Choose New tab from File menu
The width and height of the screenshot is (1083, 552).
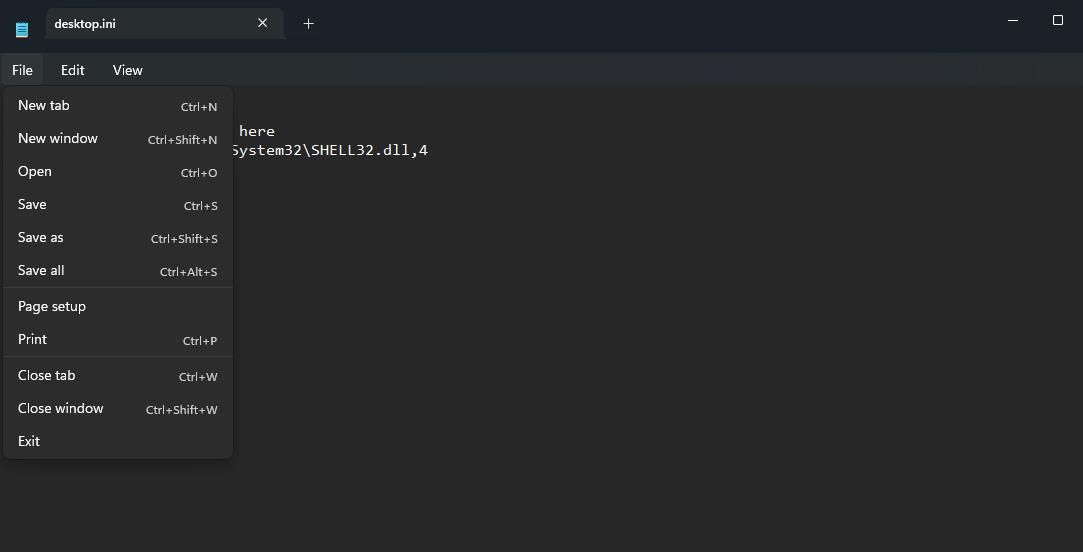44,105
